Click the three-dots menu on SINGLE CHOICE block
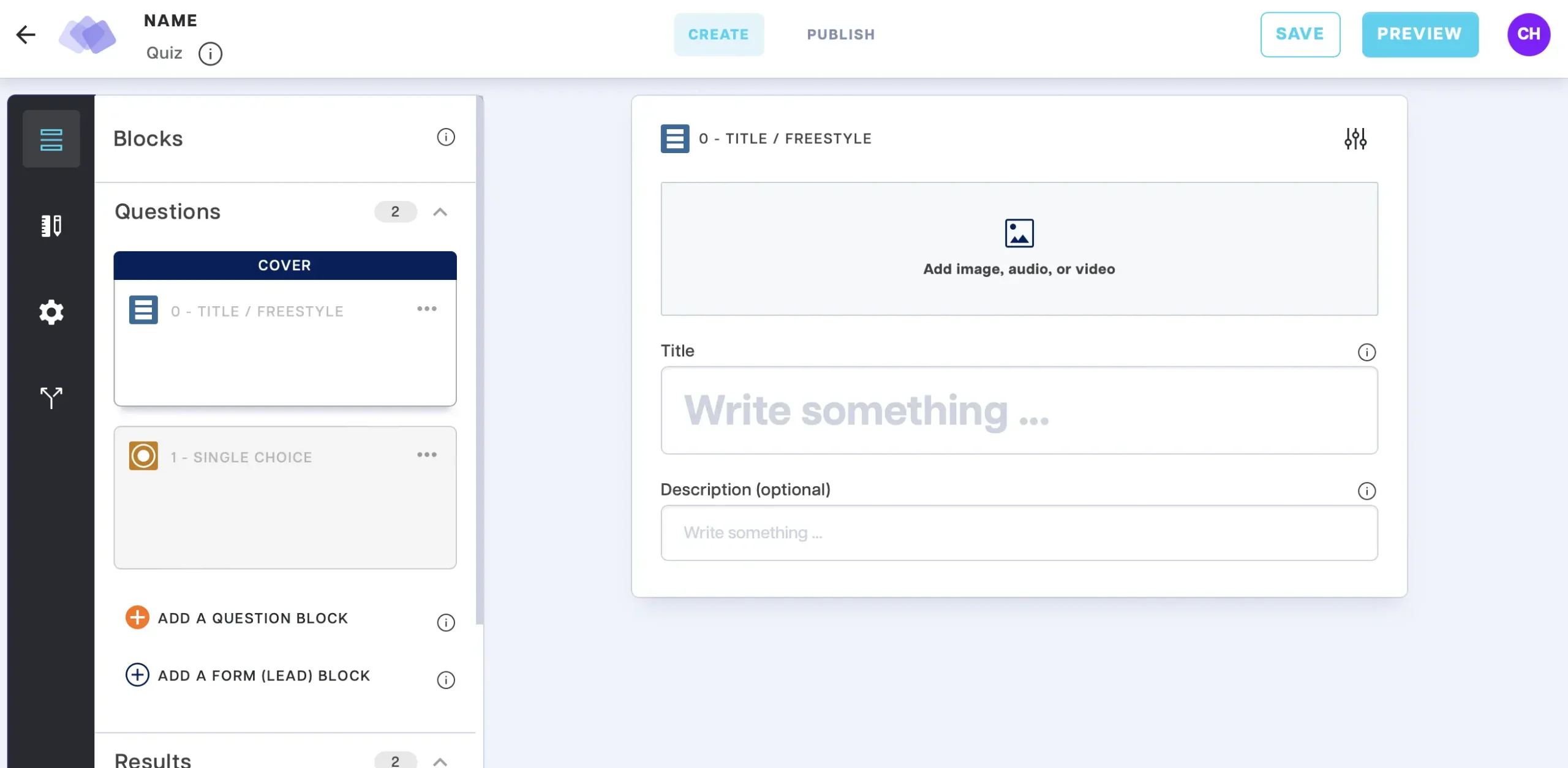1568x768 pixels. click(426, 455)
